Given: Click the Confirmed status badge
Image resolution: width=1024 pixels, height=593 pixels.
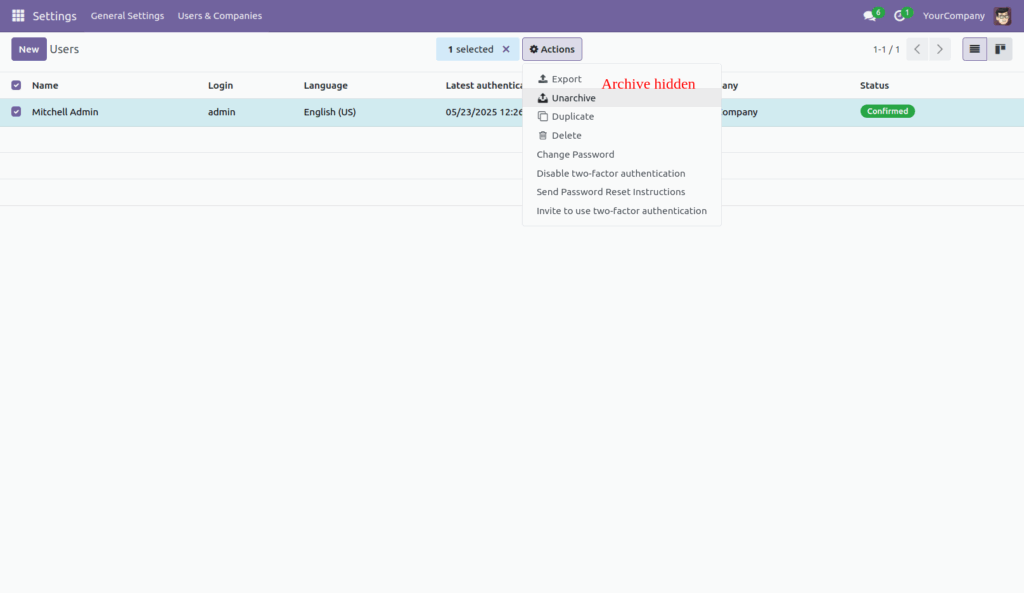Looking at the screenshot, I should [x=887, y=111].
